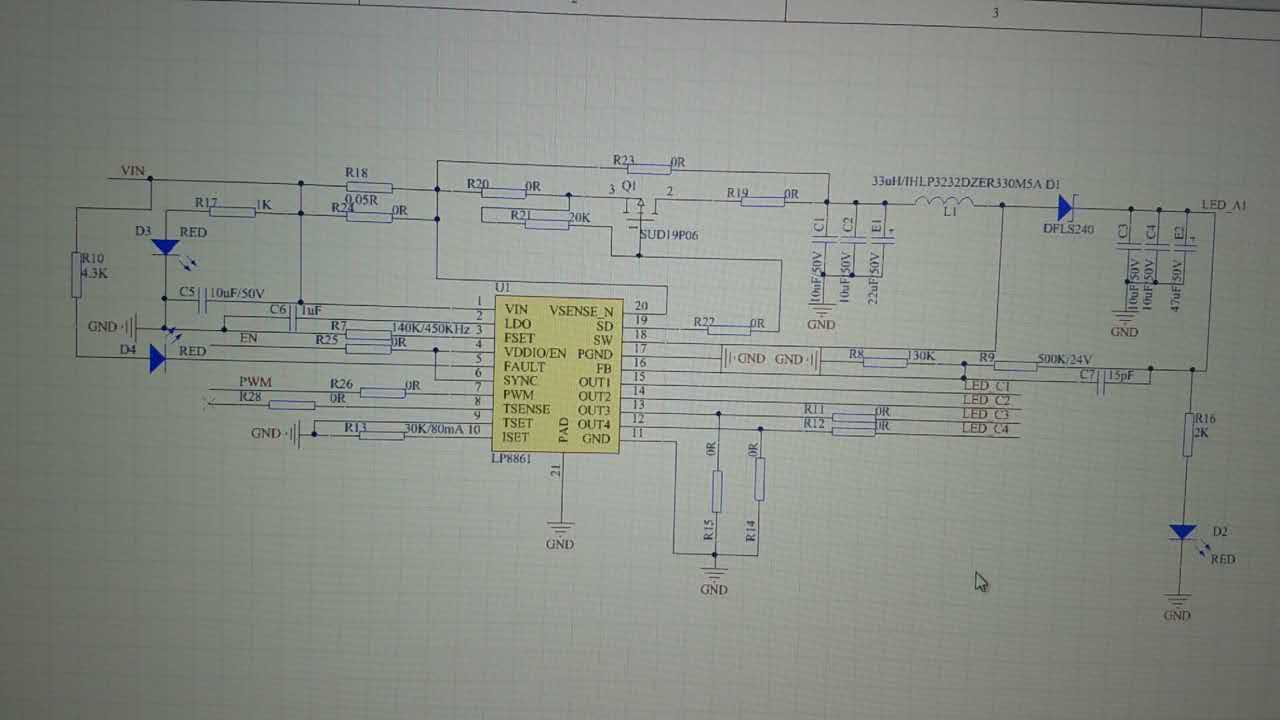Click the LED_A1 net label
1280x720 pixels.
tap(1224, 205)
